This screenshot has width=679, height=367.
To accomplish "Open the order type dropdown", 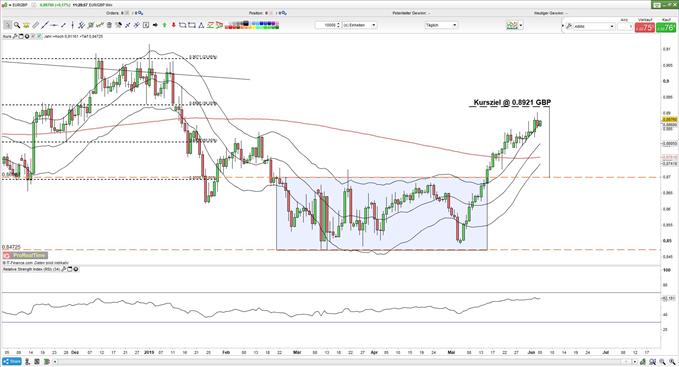I will pos(594,26).
